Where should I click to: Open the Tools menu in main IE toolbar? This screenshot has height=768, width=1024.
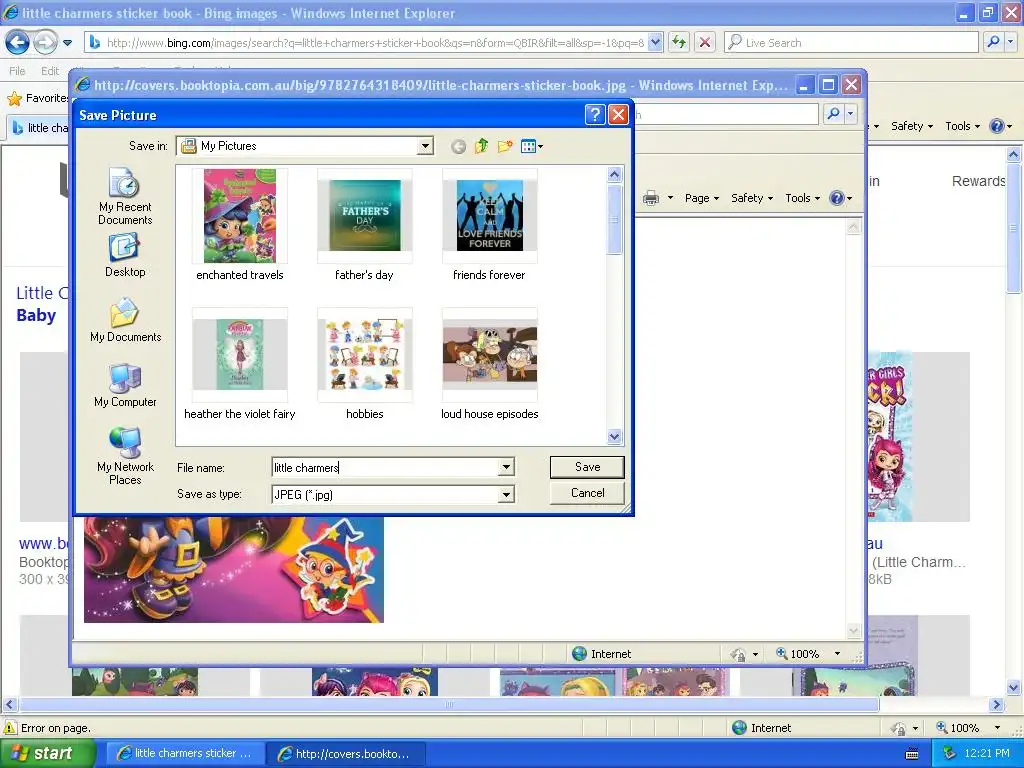point(962,126)
